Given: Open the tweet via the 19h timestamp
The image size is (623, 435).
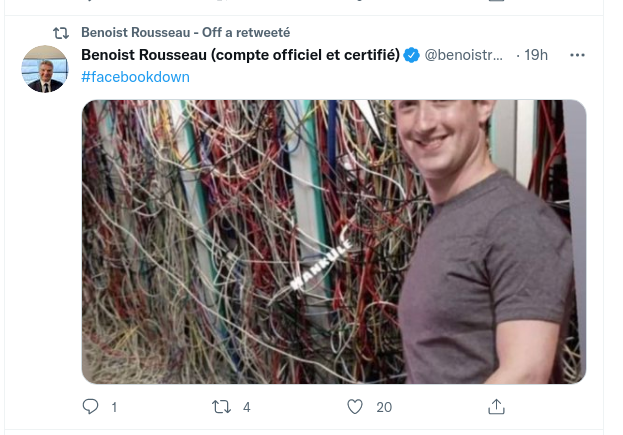Looking at the screenshot, I should tap(537, 55).
